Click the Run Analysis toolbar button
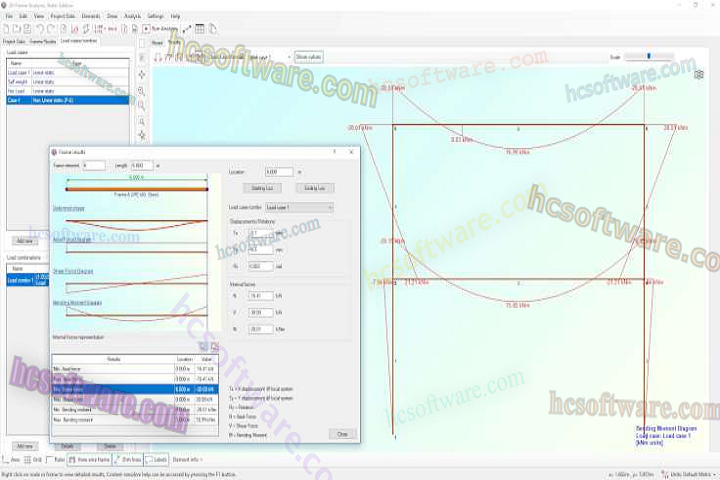Screen dimensions: 720x480 coord(160,29)
